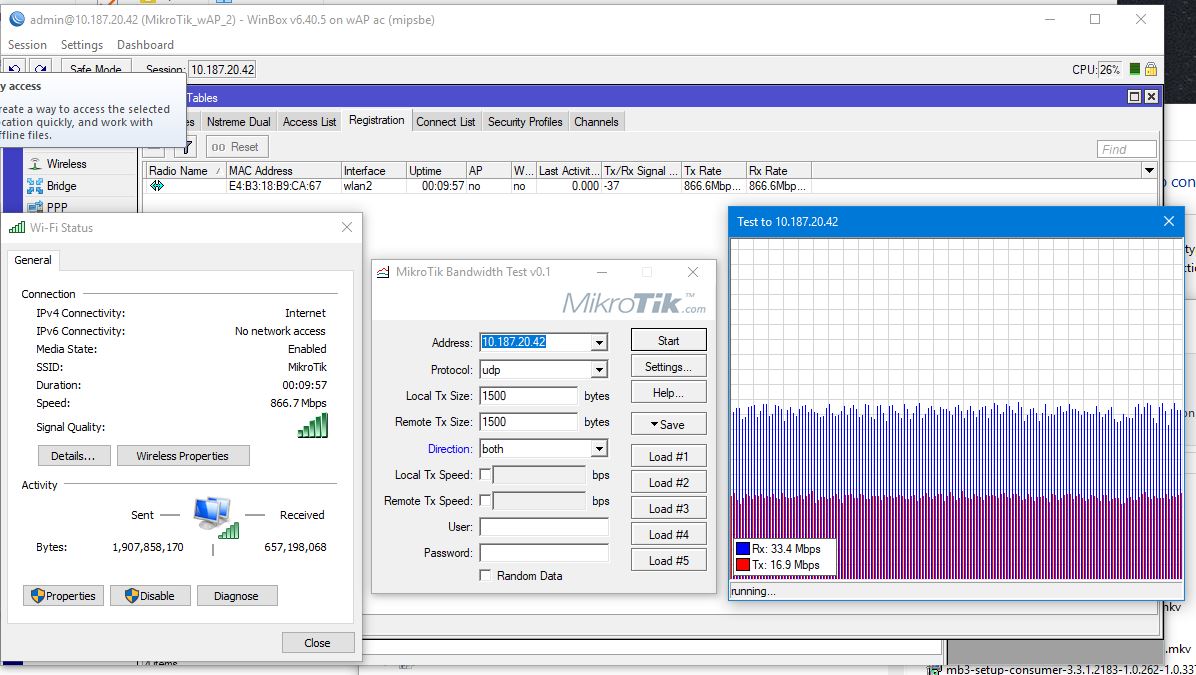Click the Password input field
Screen dimensions: 1196x675
pos(544,553)
